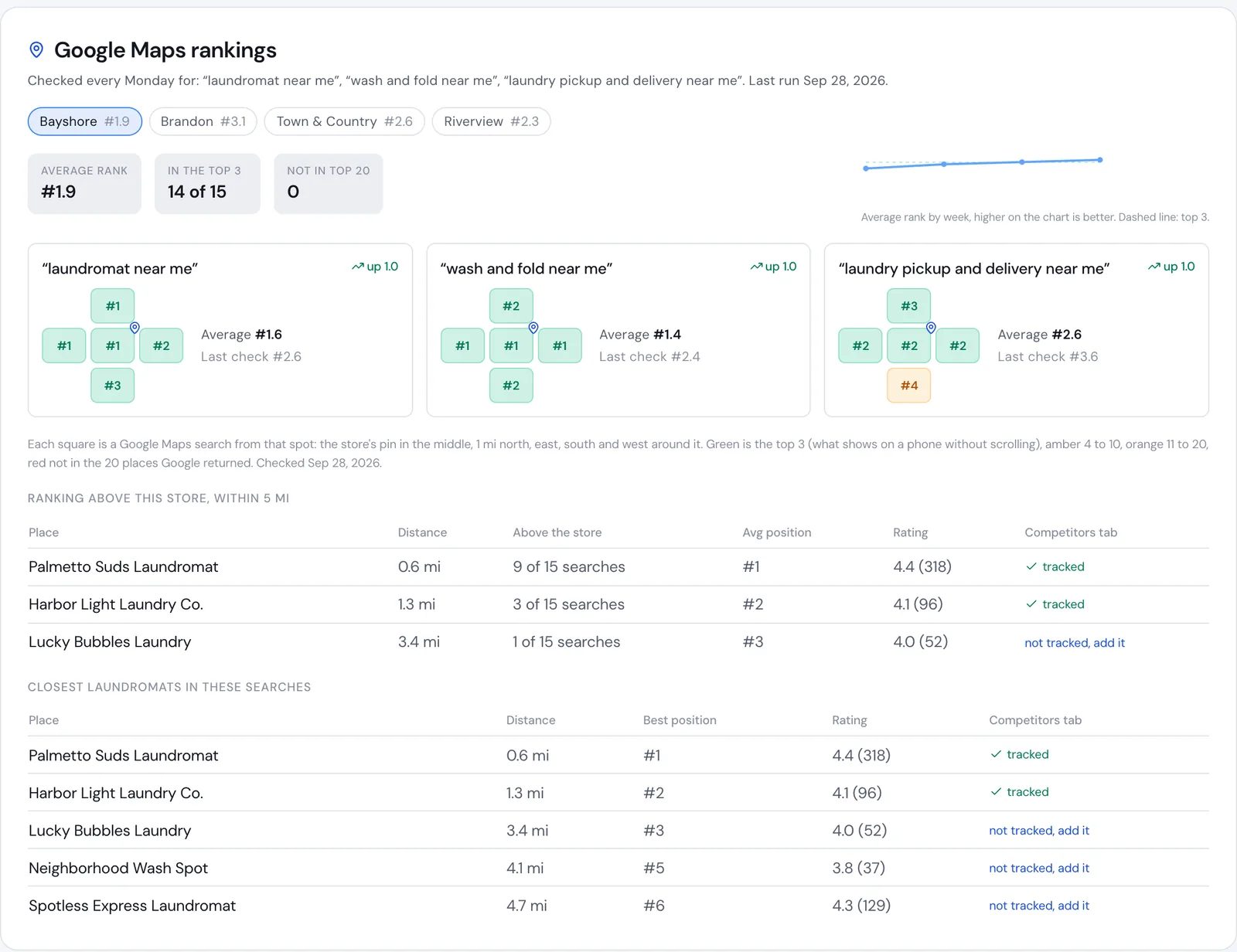Screen dimensions: 1237x952
Task: Switch to the Riverview location tab
Action: (491, 121)
